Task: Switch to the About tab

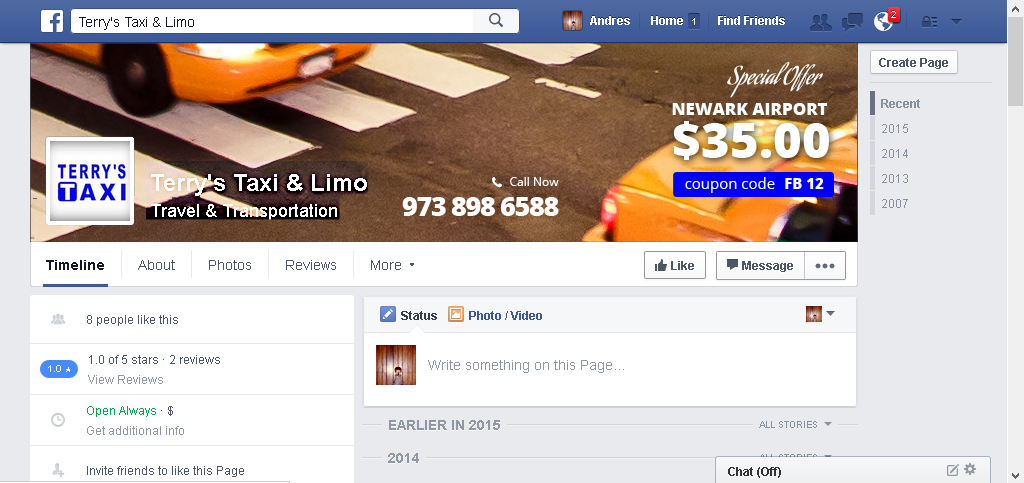Action: tap(156, 265)
